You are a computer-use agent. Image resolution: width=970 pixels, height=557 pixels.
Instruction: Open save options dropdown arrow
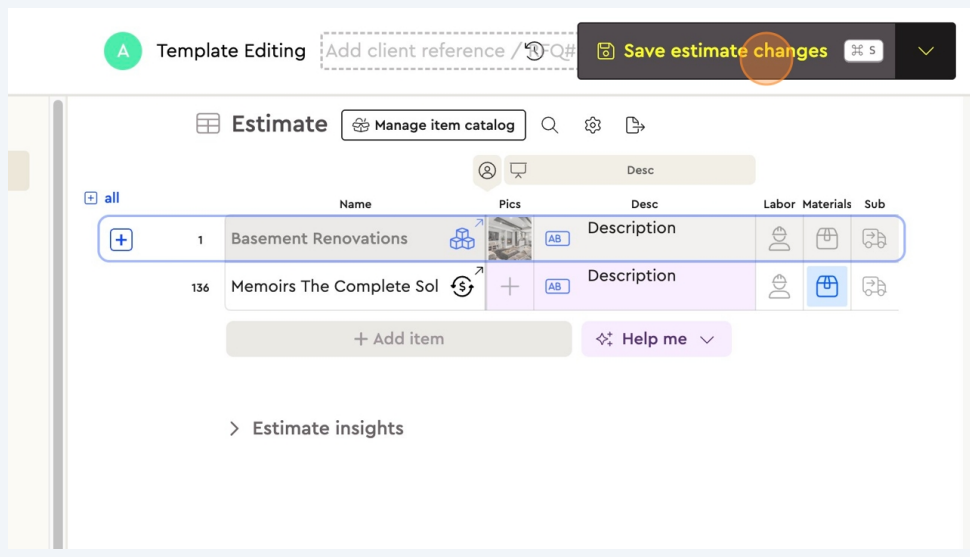point(925,51)
